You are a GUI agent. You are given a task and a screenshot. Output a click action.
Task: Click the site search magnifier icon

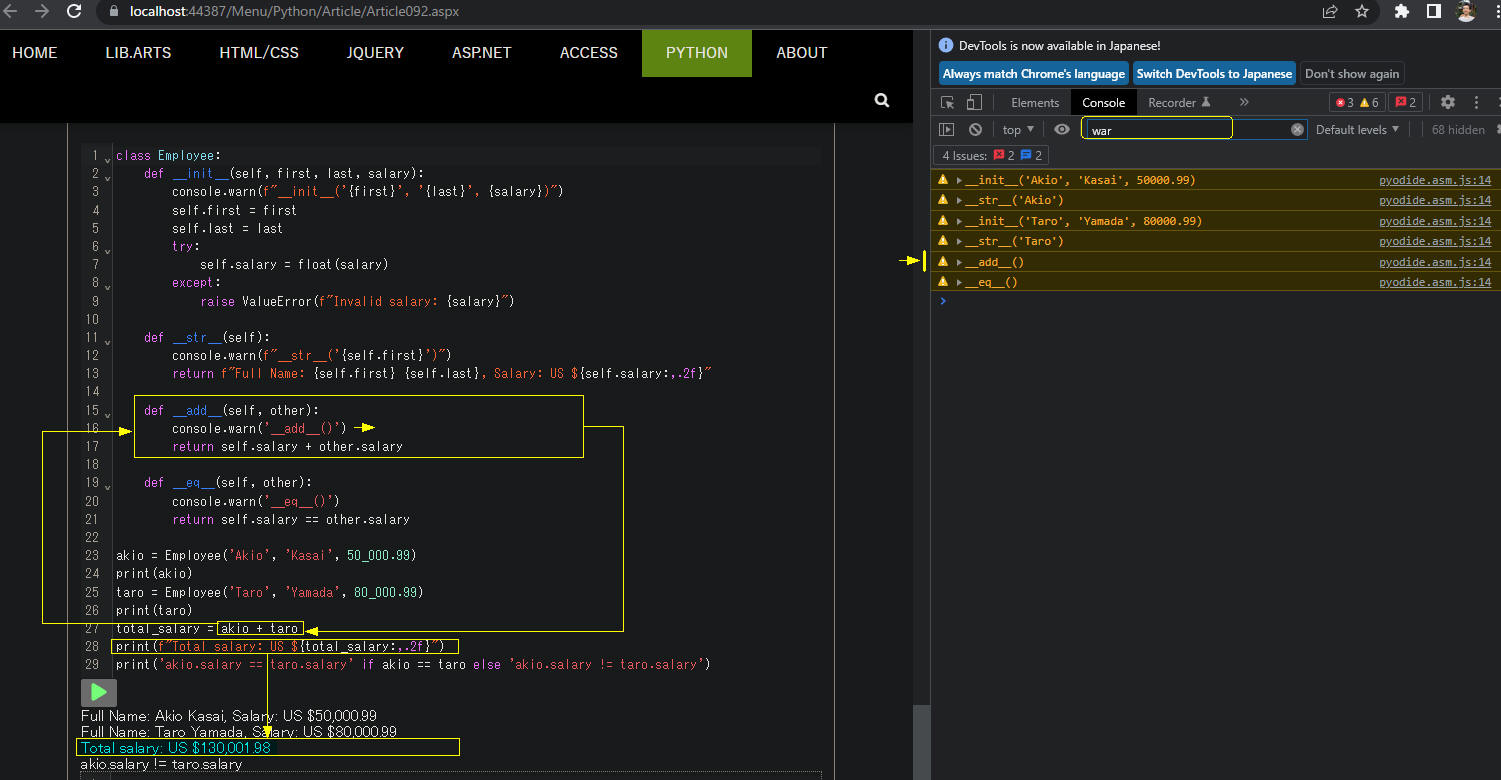(881, 100)
